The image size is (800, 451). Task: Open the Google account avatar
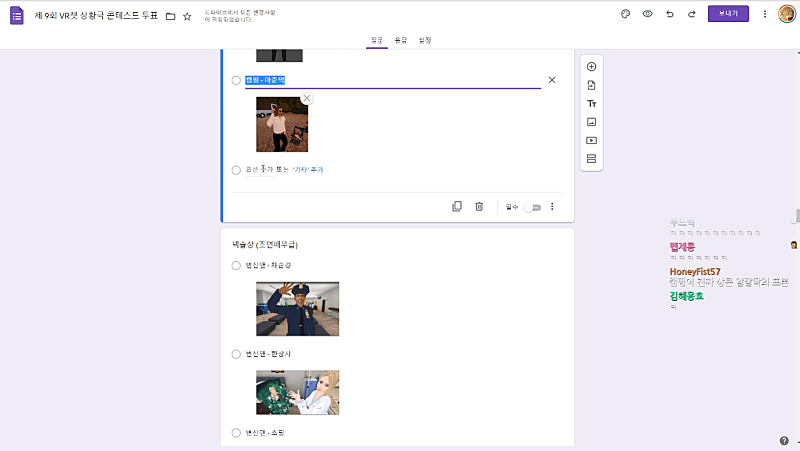(787, 14)
